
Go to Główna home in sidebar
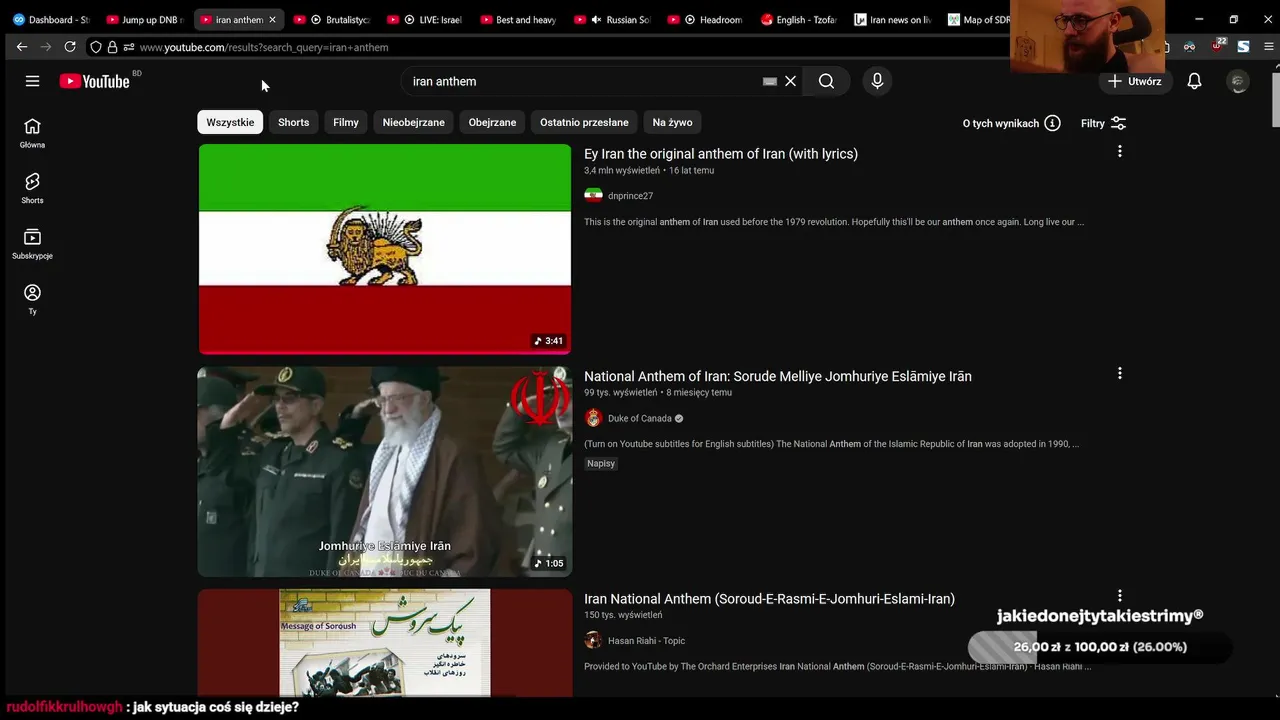tap(32, 133)
